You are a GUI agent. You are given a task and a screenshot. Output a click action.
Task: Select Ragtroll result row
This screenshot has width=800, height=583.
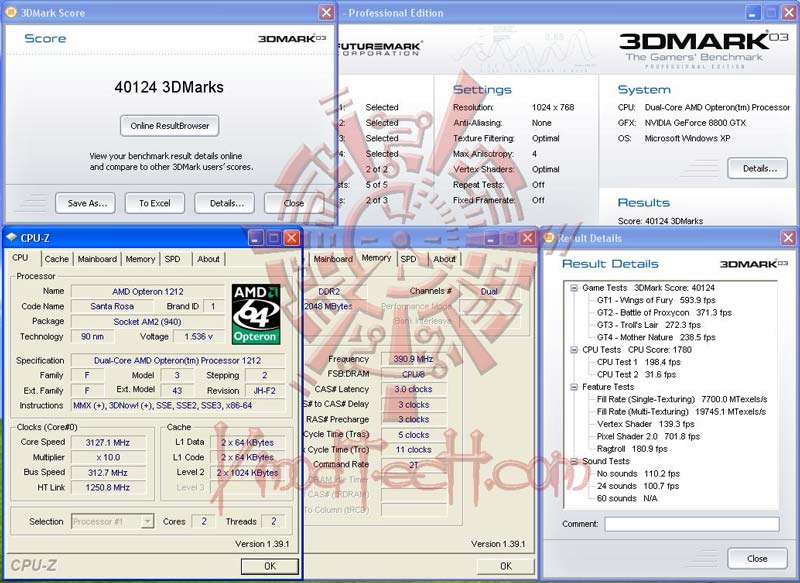[632, 449]
